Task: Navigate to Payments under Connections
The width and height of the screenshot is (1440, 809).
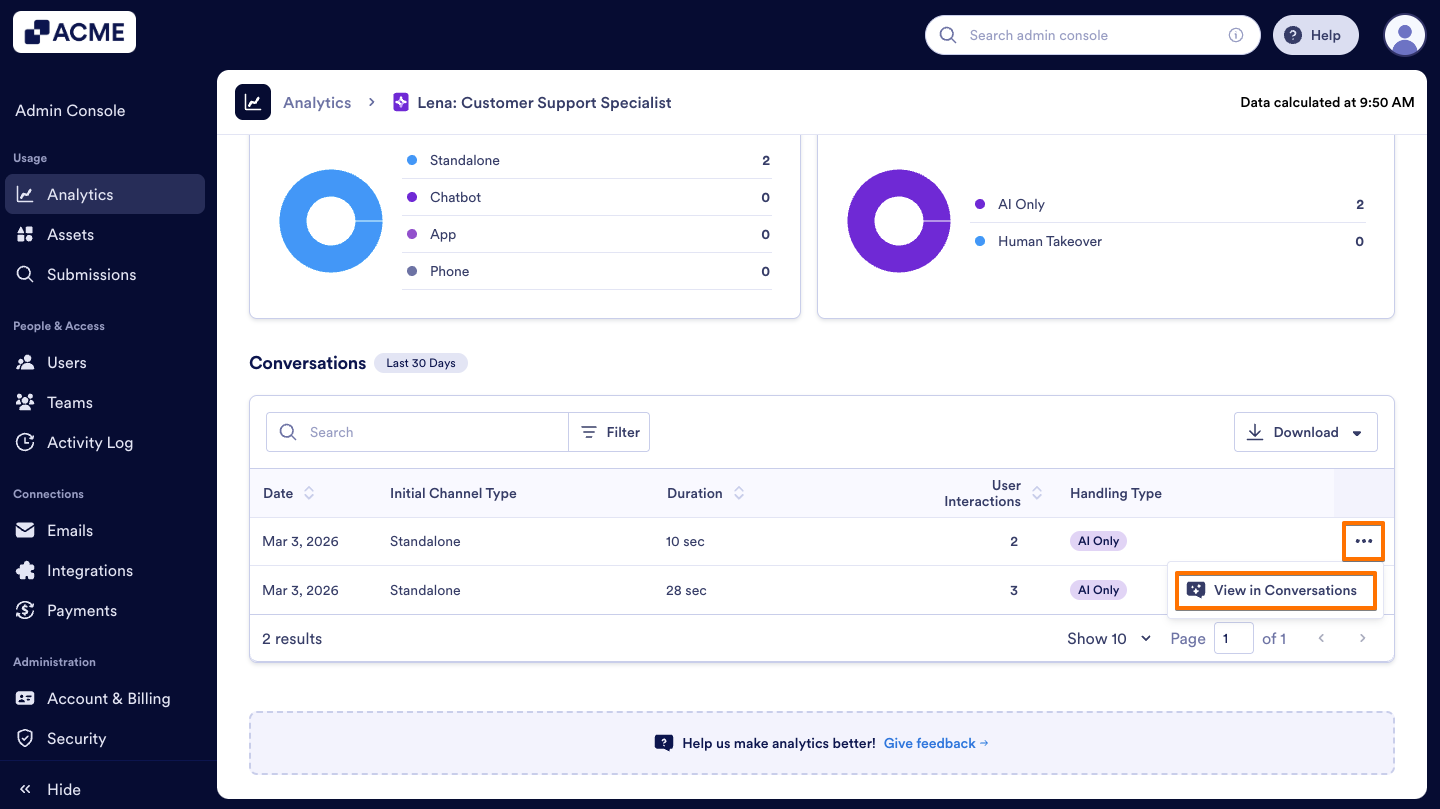Action: point(82,610)
